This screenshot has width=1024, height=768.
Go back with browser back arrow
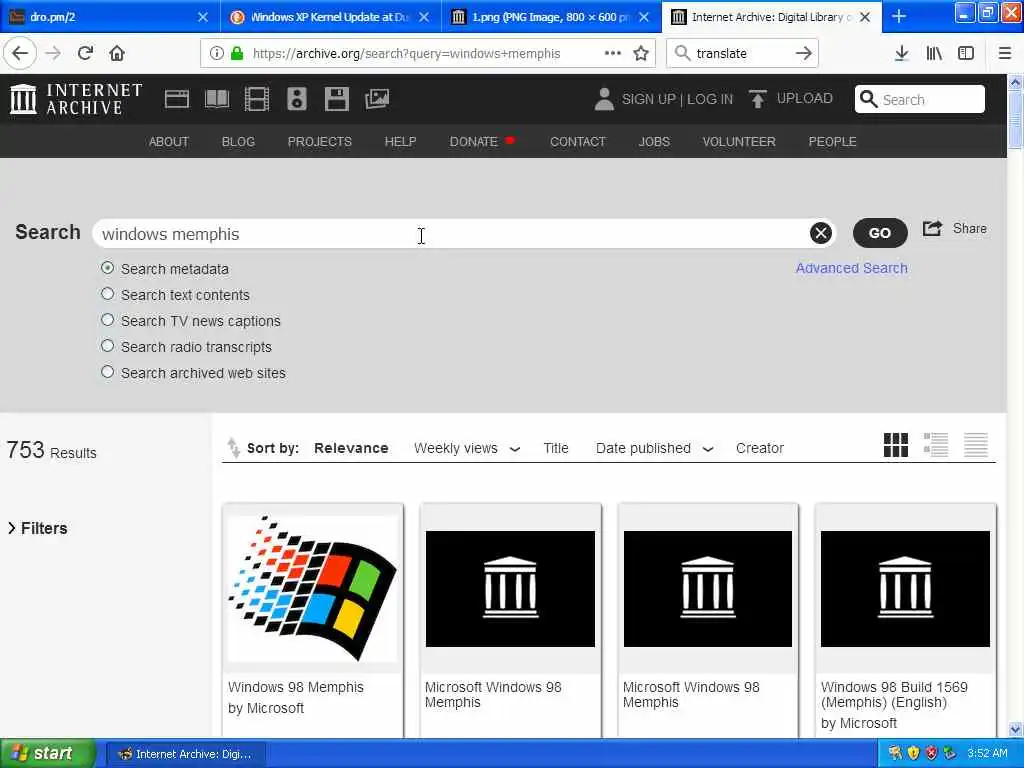coord(20,53)
